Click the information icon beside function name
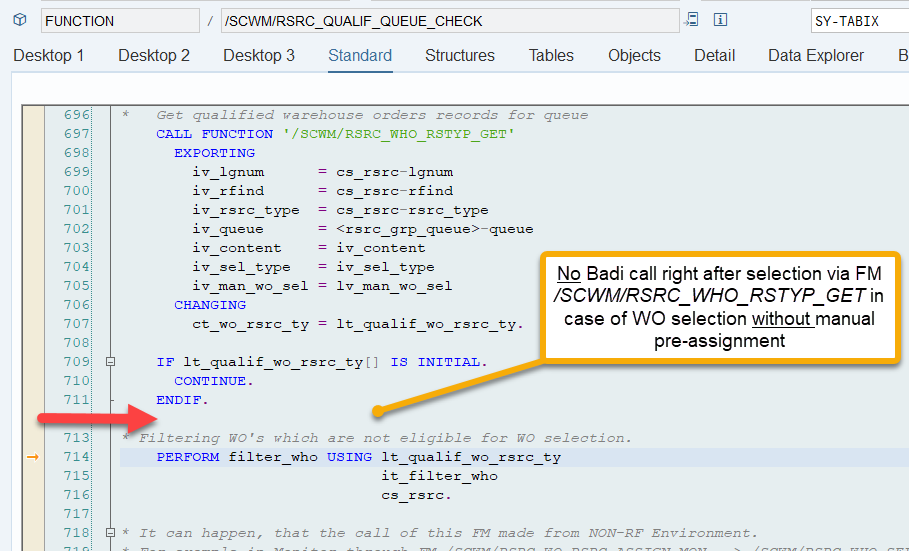 coord(720,20)
